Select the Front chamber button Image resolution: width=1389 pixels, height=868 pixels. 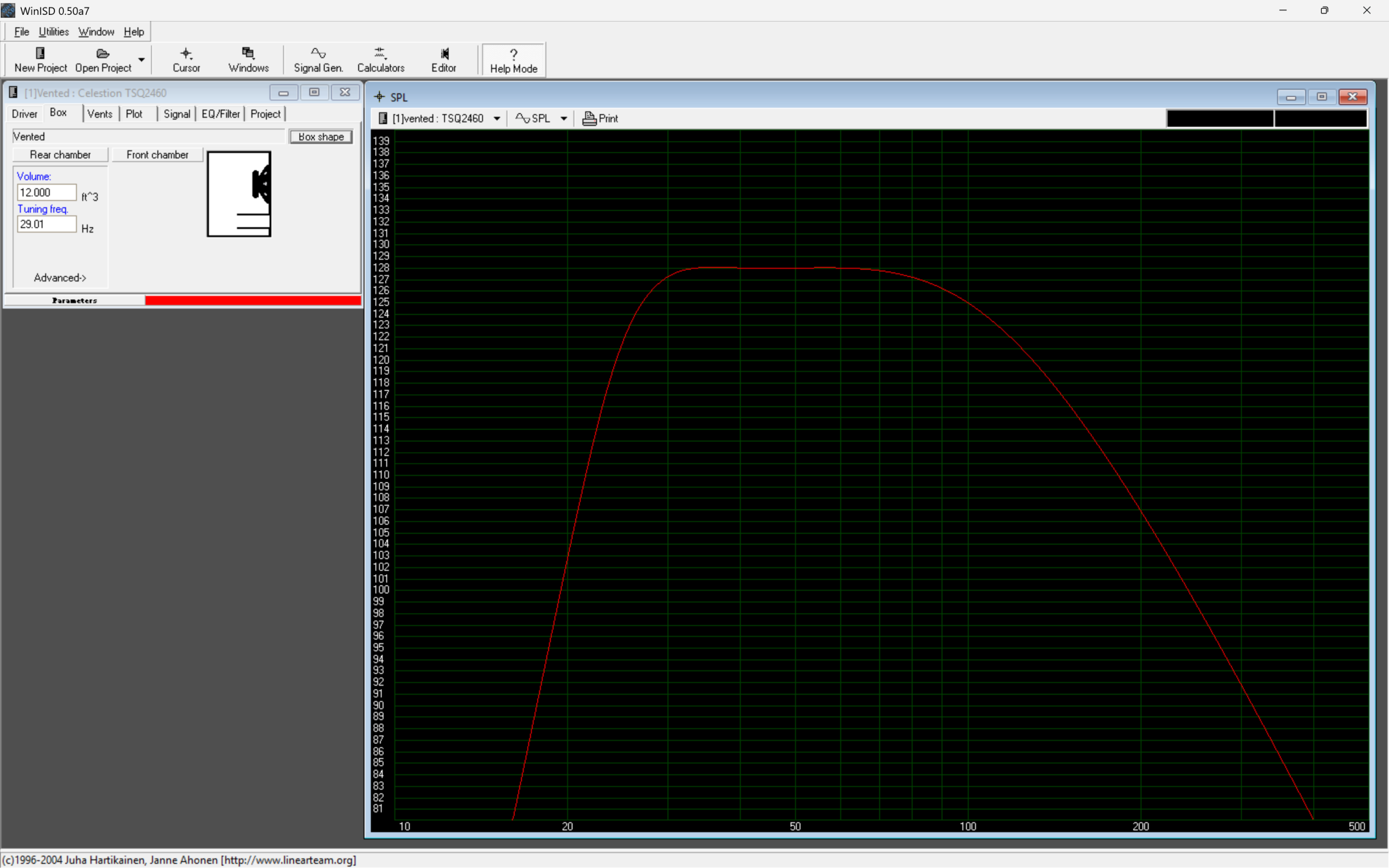[x=157, y=155]
